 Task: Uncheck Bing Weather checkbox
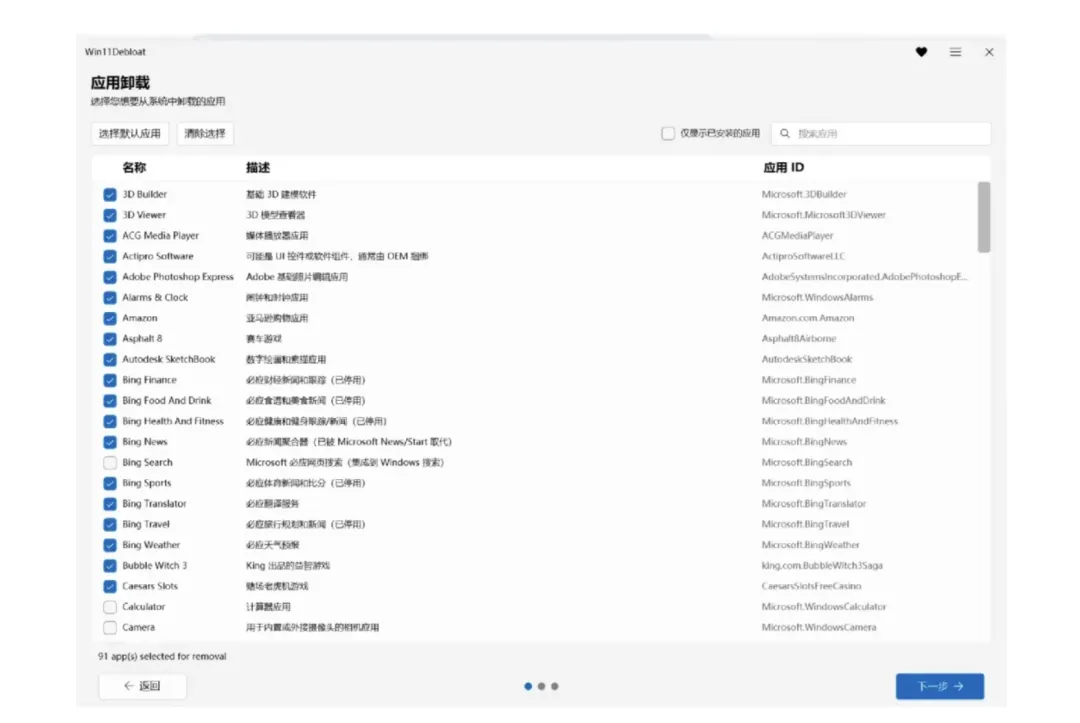coord(110,545)
